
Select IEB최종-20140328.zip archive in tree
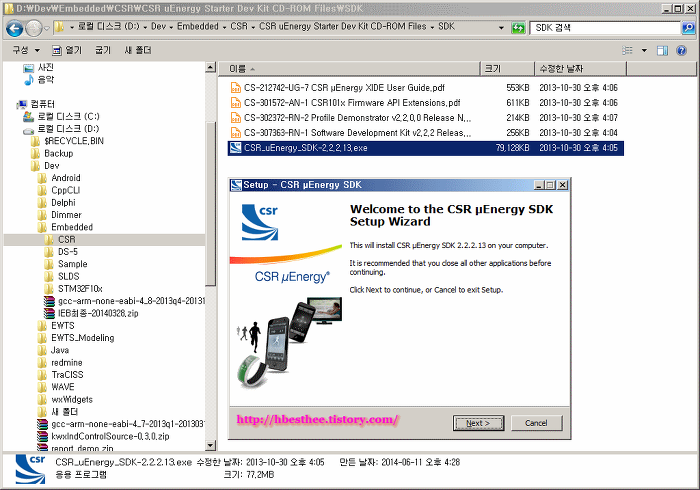click(98, 314)
